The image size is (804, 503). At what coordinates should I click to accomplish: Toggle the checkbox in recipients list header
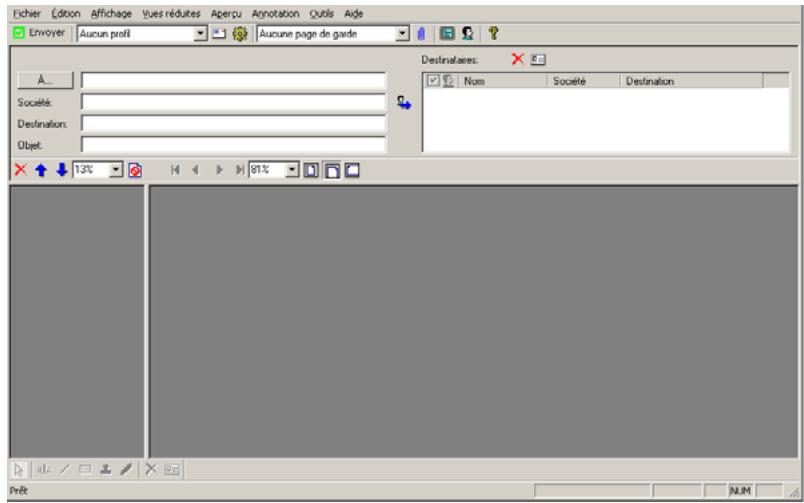pyautogui.click(x=433, y=81)
